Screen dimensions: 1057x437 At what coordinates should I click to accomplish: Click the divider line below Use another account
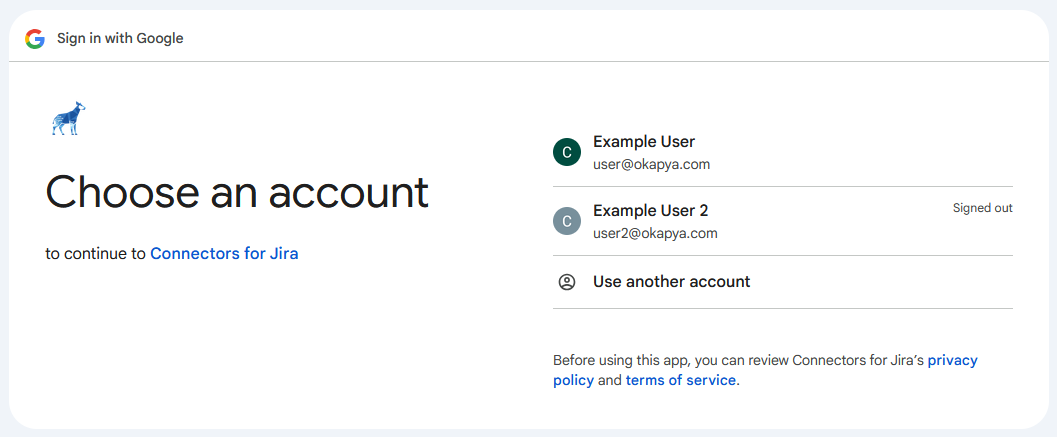tap(782, 308)
